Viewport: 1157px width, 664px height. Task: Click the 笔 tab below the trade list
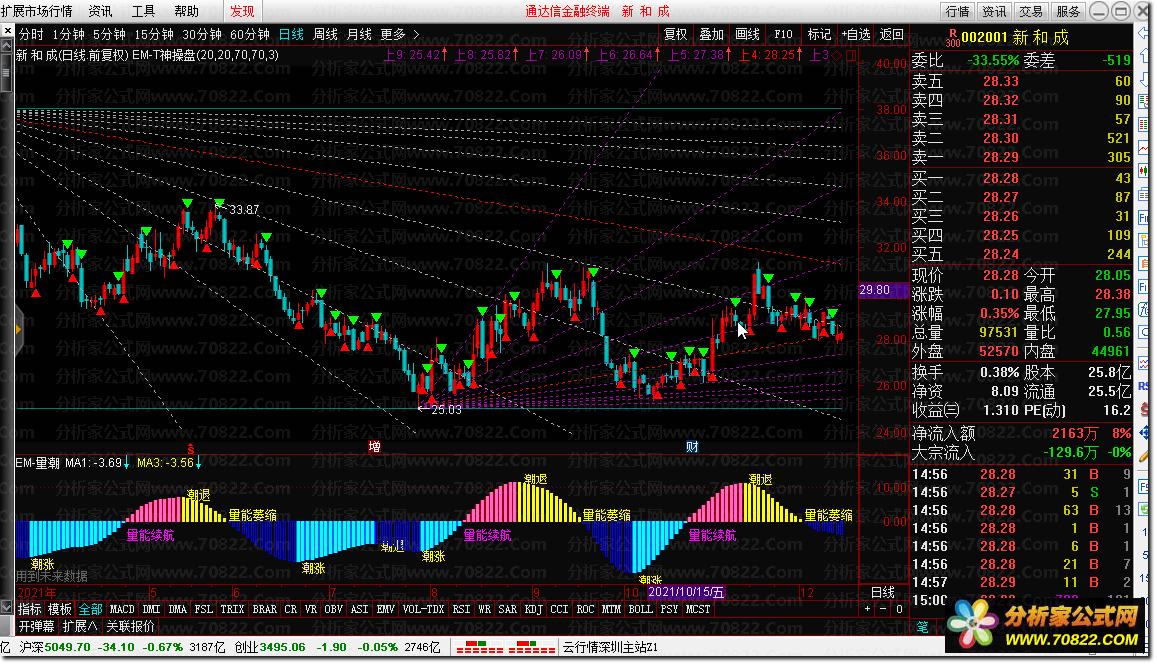point(923,627)
